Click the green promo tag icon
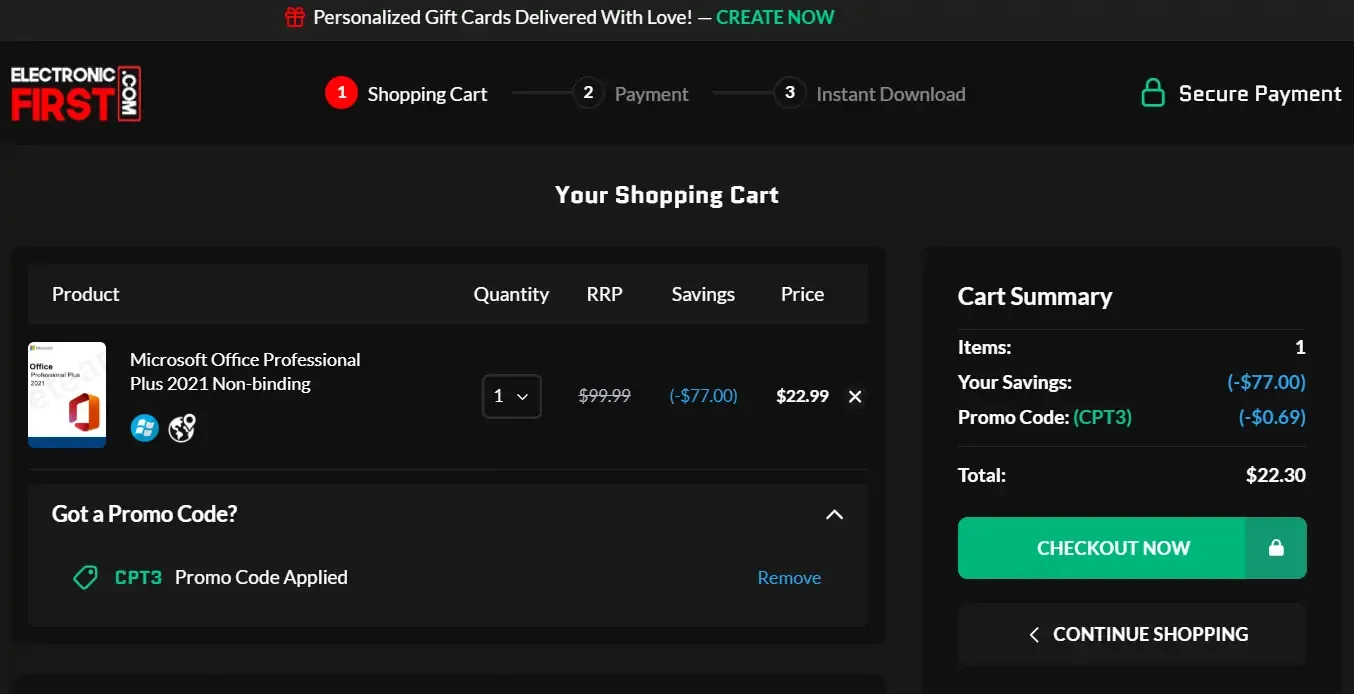This screenshot has width=1354, height=694. pos(86,577)
